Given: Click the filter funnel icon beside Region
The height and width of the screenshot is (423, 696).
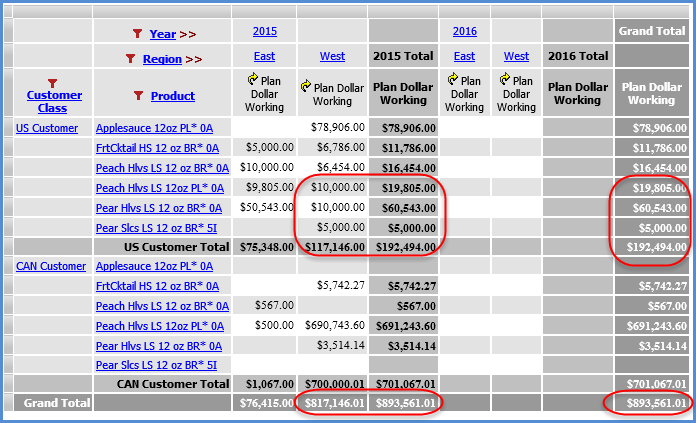Looking at the screenshot, I should coord(130,59).
